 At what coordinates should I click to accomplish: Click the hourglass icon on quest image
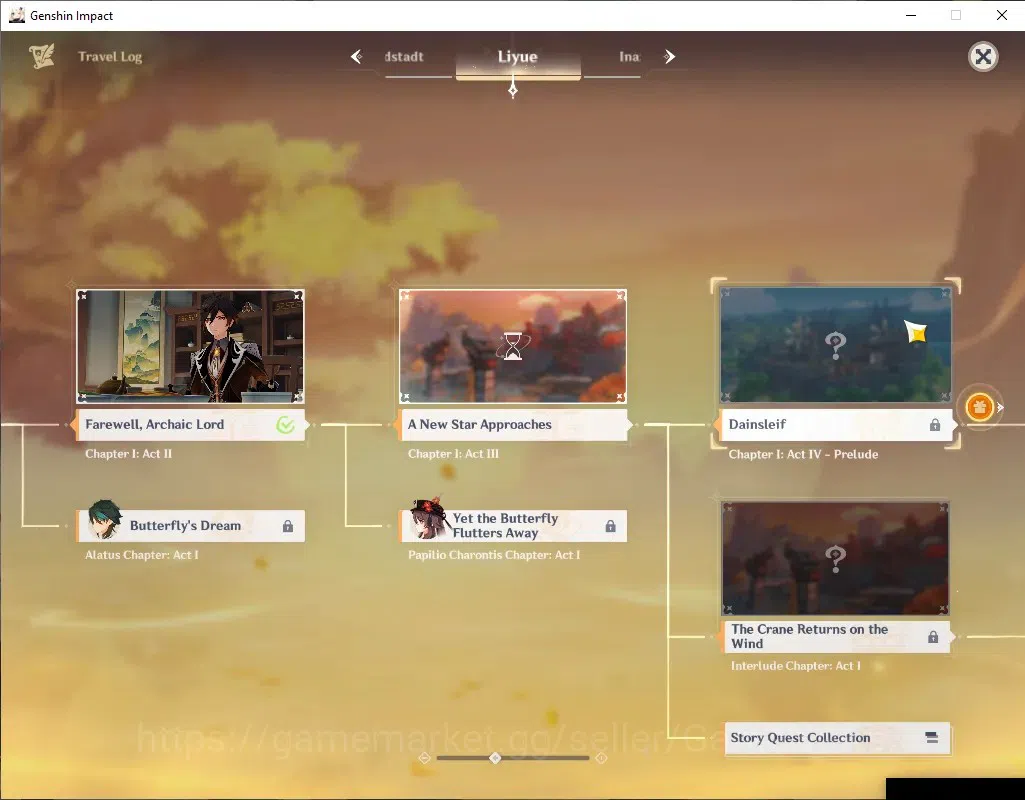(513, 346)
